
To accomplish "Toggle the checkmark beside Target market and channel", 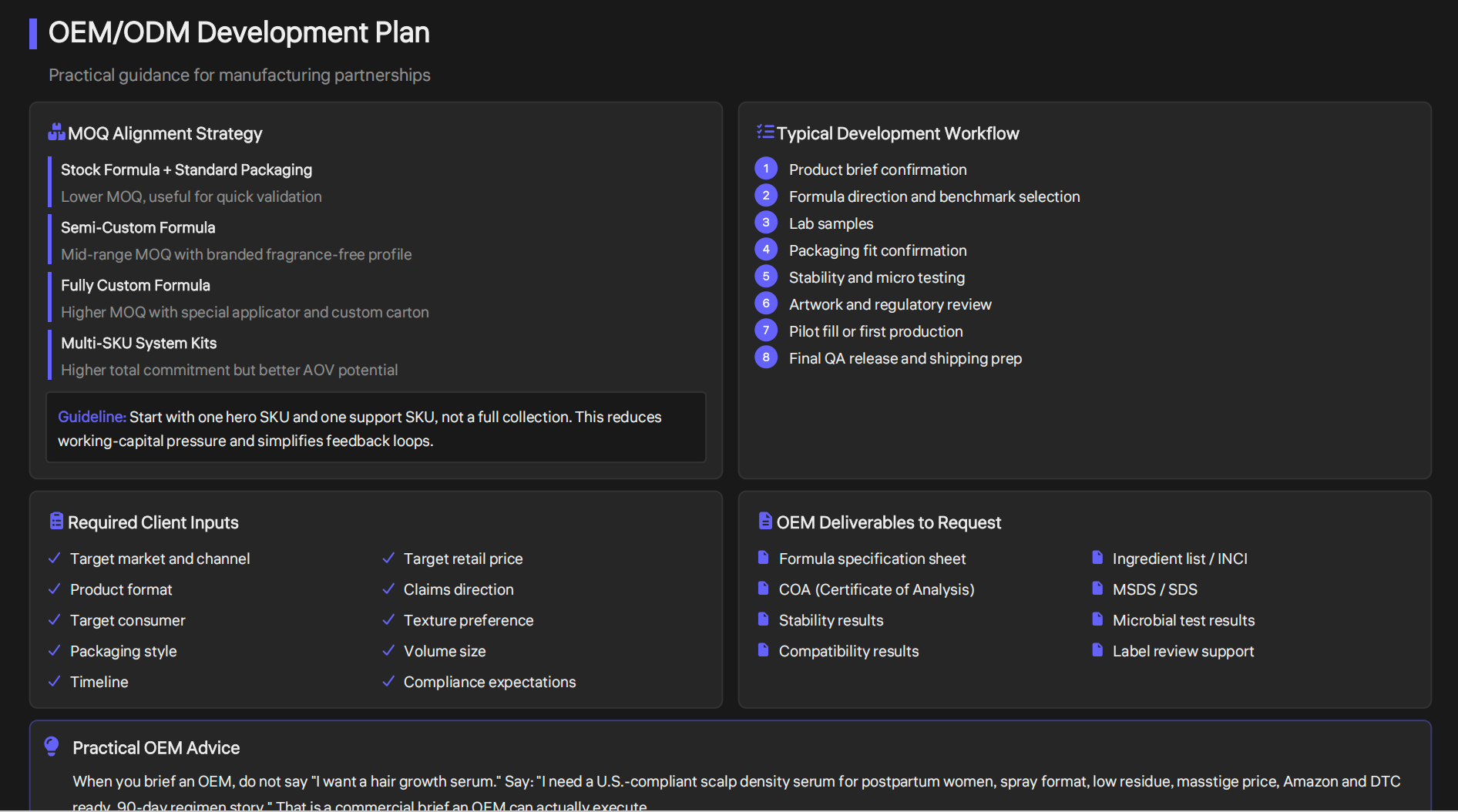I will pyautogui.click(x=54, y=557).
